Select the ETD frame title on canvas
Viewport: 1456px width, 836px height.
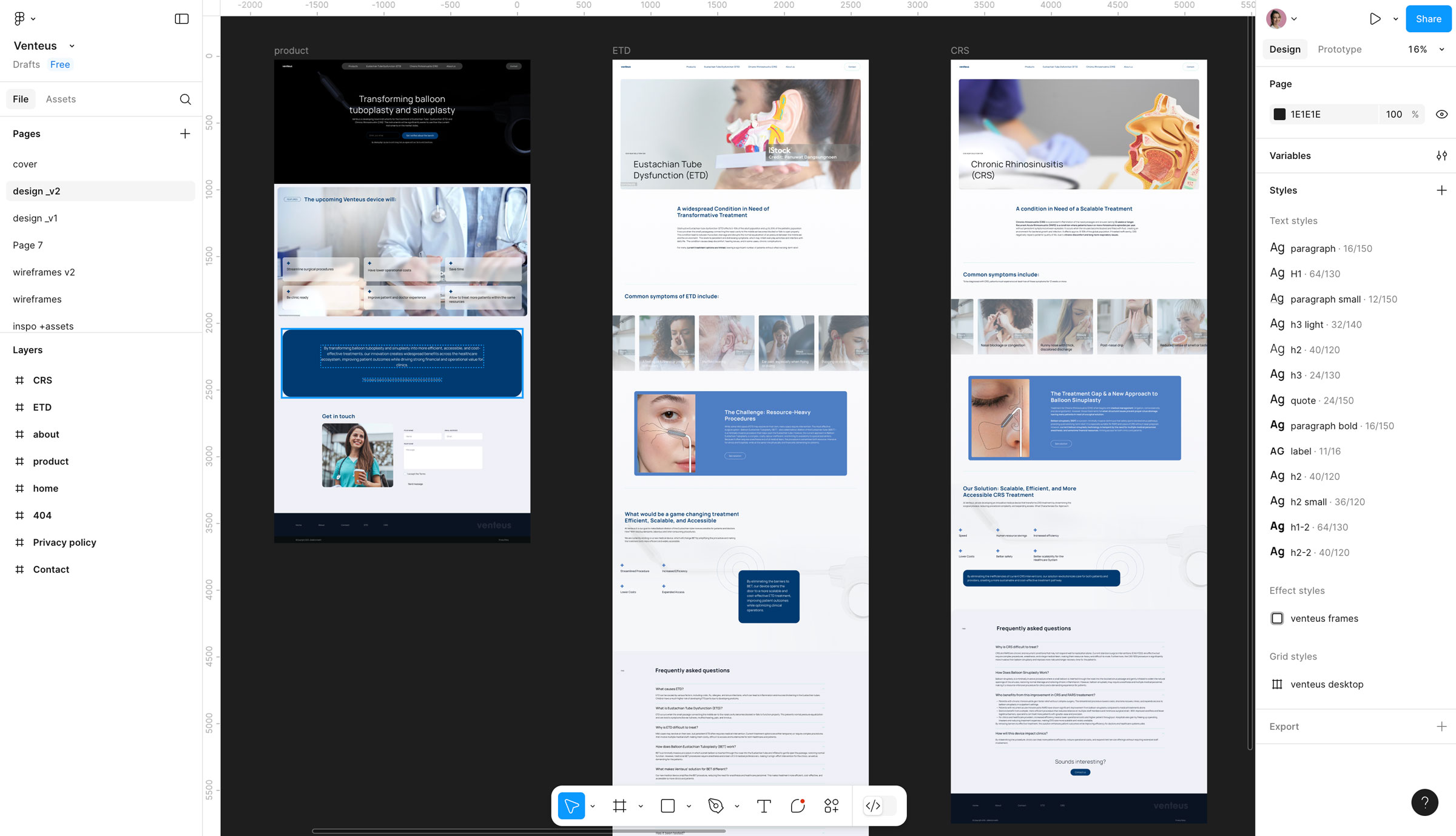point(621,50)
